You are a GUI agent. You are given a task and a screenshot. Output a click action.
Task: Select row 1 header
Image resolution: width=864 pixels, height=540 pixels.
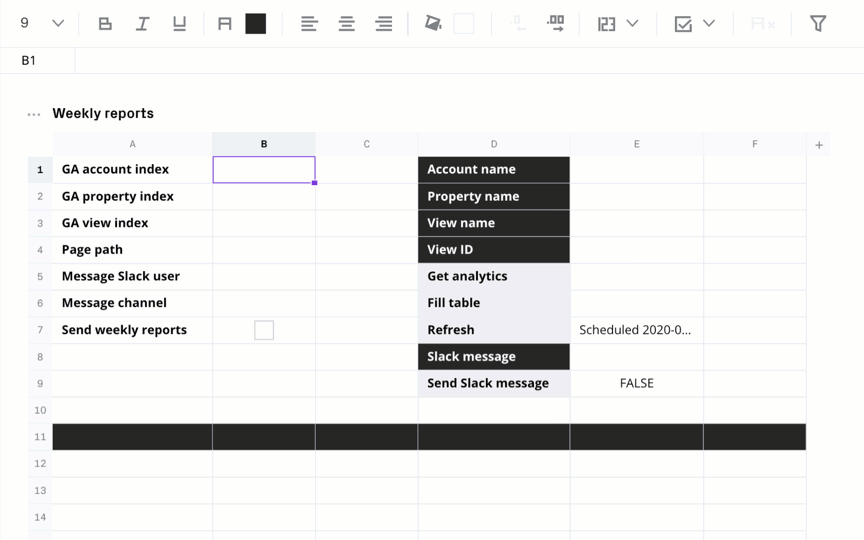(40, 170)
